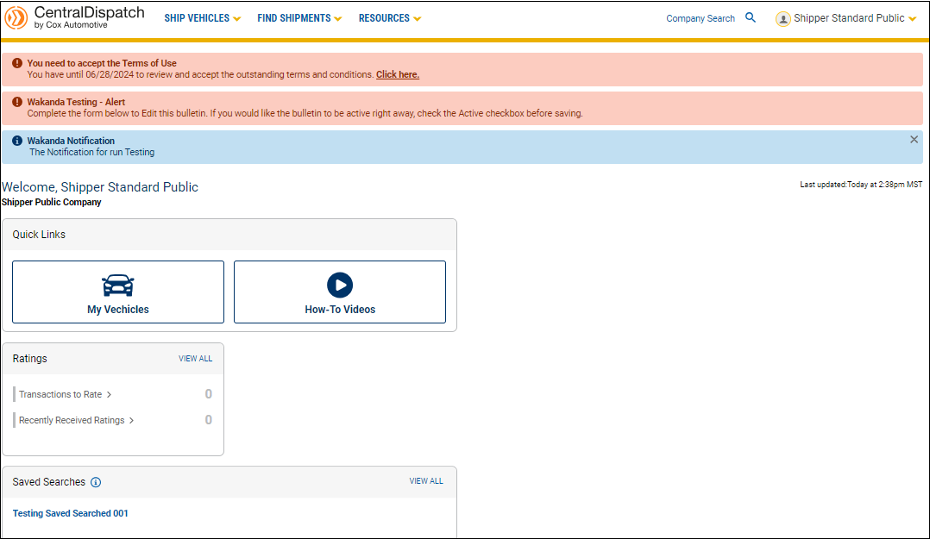Open Testing Saved Searched 001
Image resolution: width=930 pixels, height=540 pixels.
coord(70,513)
